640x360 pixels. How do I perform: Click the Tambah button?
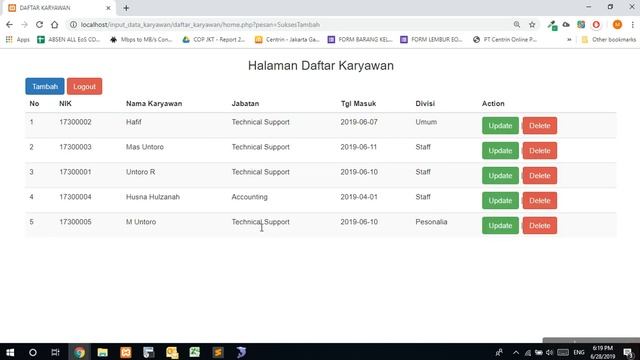click(x=45, y=87)
